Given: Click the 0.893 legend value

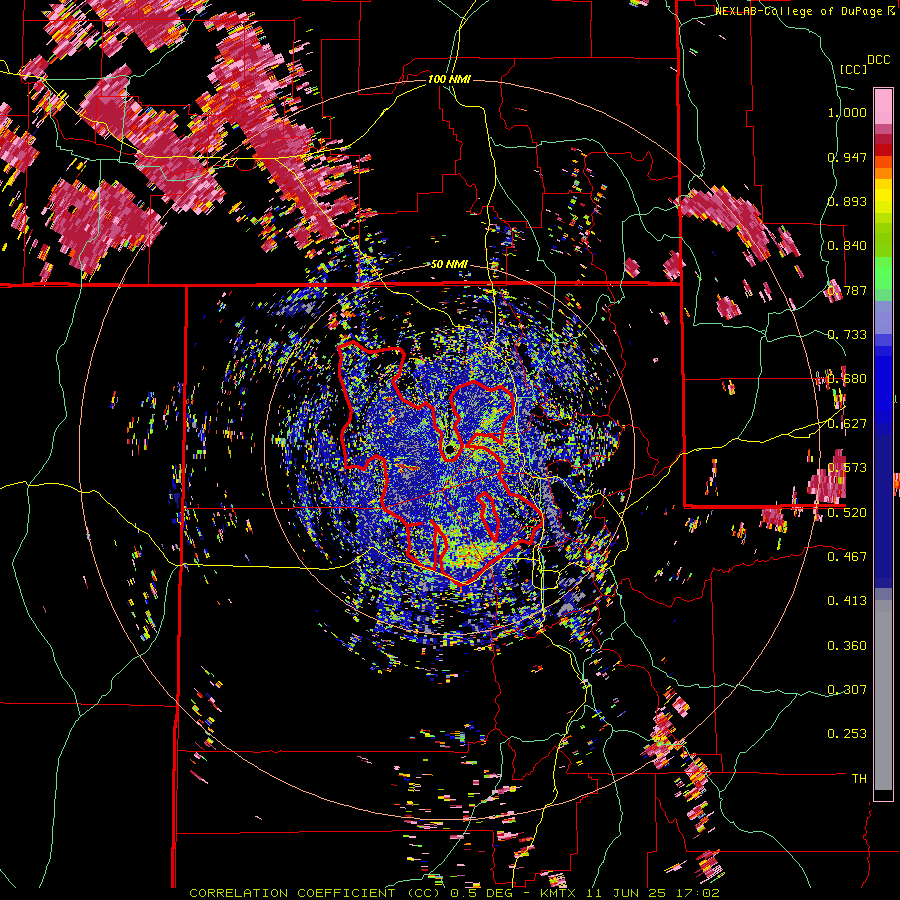Looking at the screenshot, I should [x=847, y=201].
